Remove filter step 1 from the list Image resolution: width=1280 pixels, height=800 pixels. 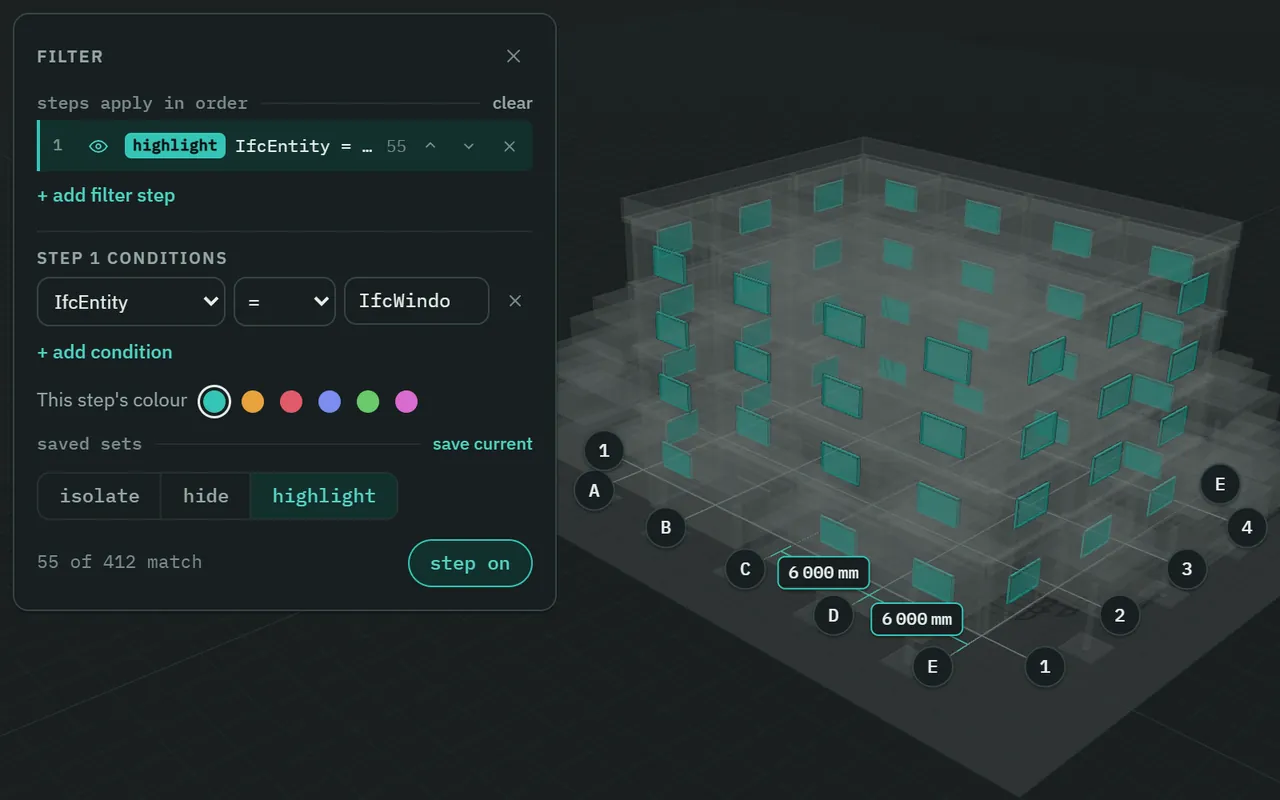pos(509,146)
